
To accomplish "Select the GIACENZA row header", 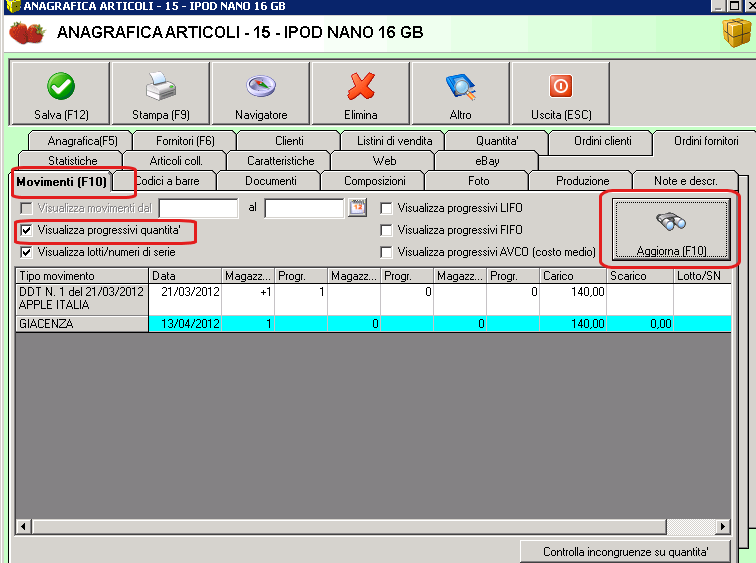I will point(82,323).
